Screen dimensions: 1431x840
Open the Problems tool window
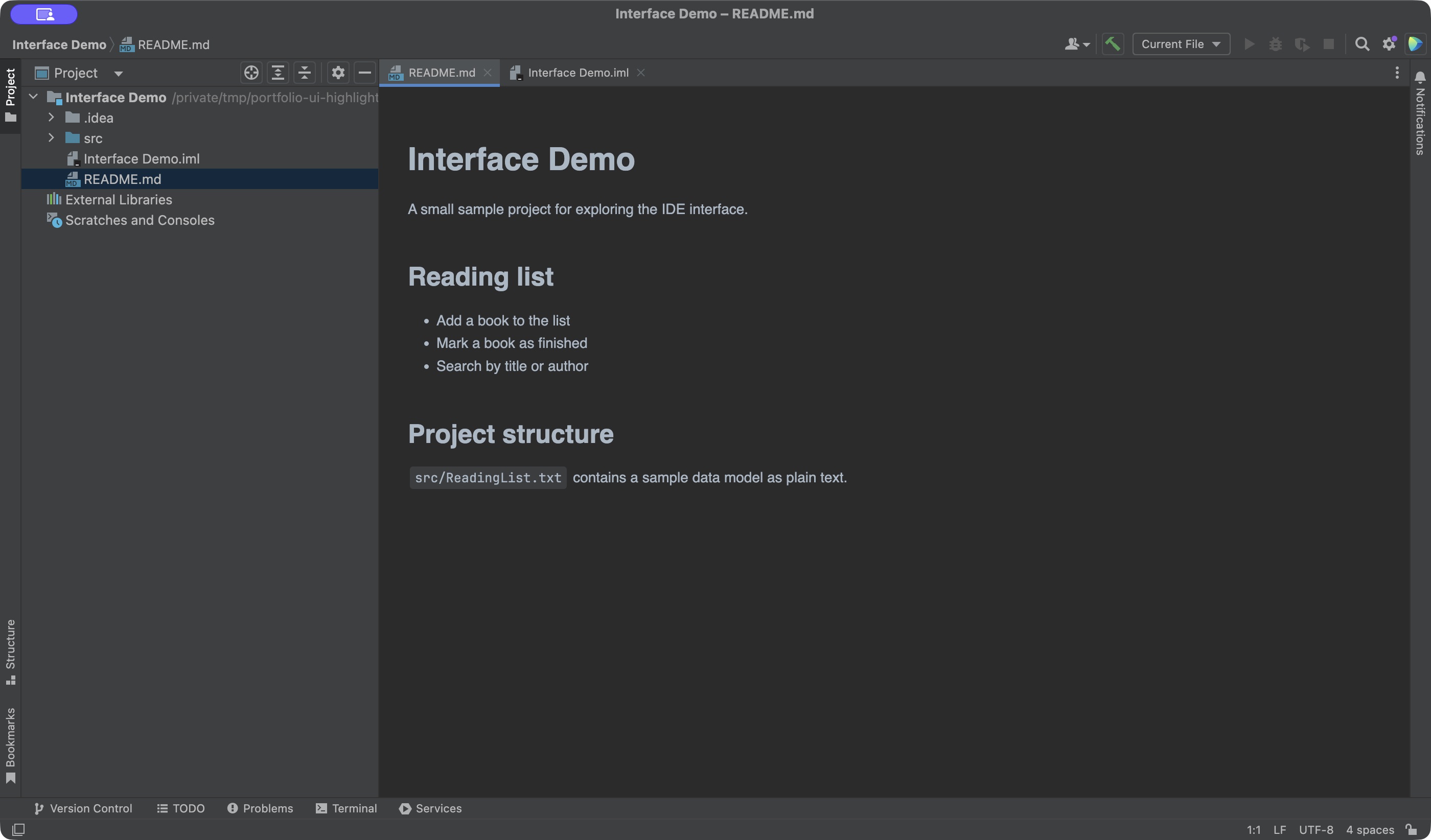click(260, 808)
